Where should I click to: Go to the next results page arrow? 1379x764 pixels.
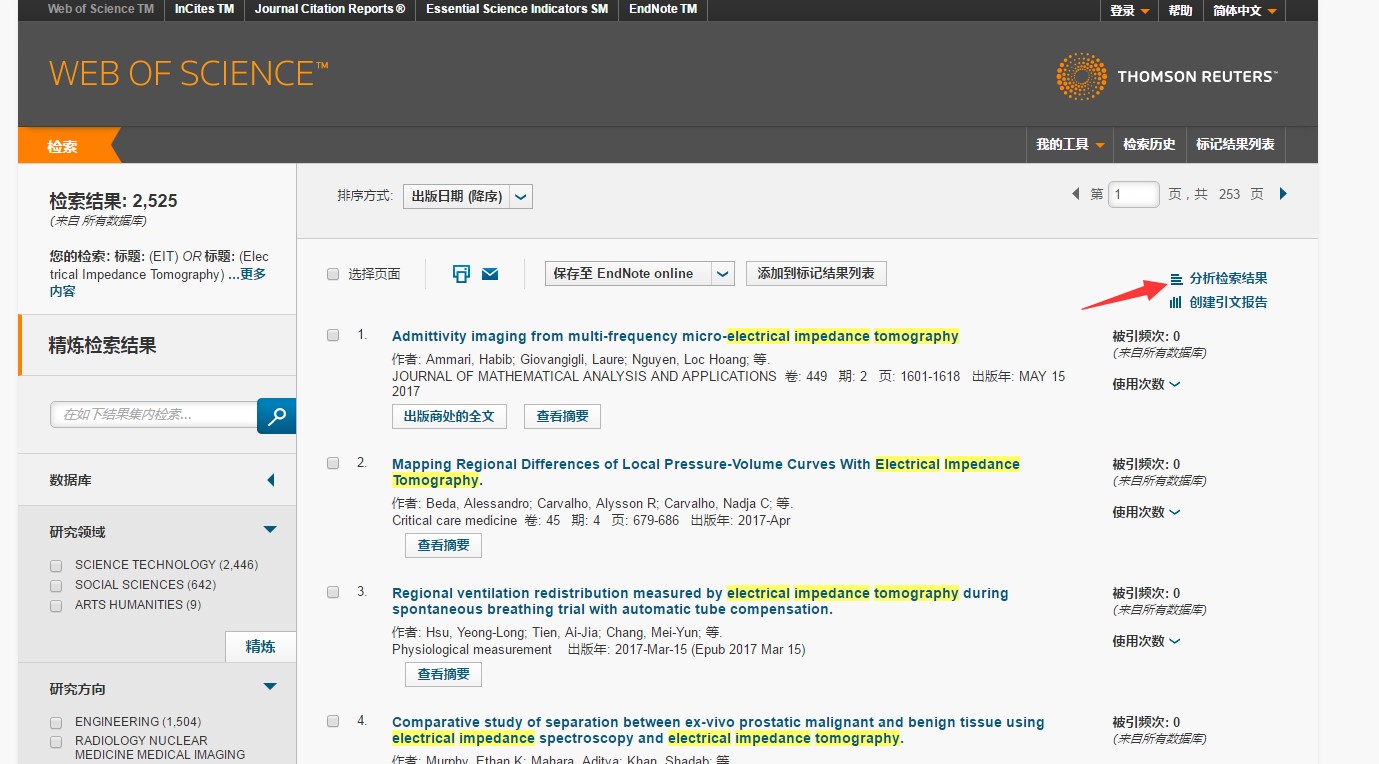[x=1284, y=194]
